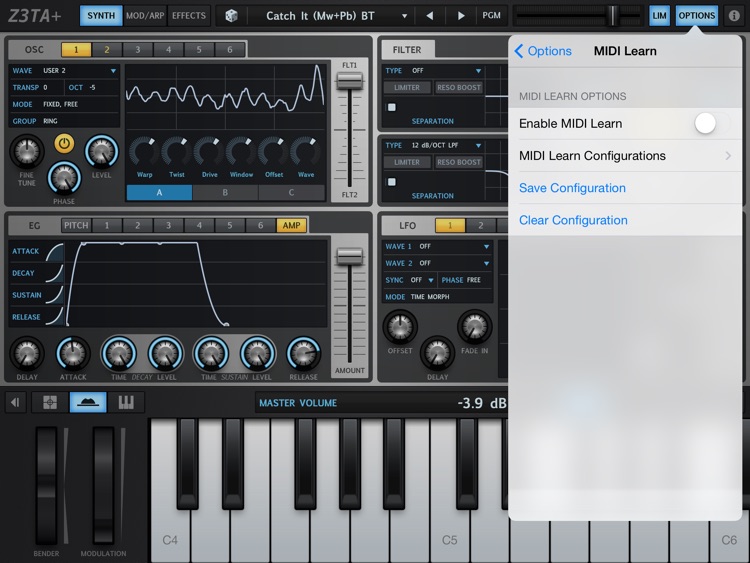Toggle second filter Reso Boost button
Screen dimensions: 750x563
tap(459, 162)
